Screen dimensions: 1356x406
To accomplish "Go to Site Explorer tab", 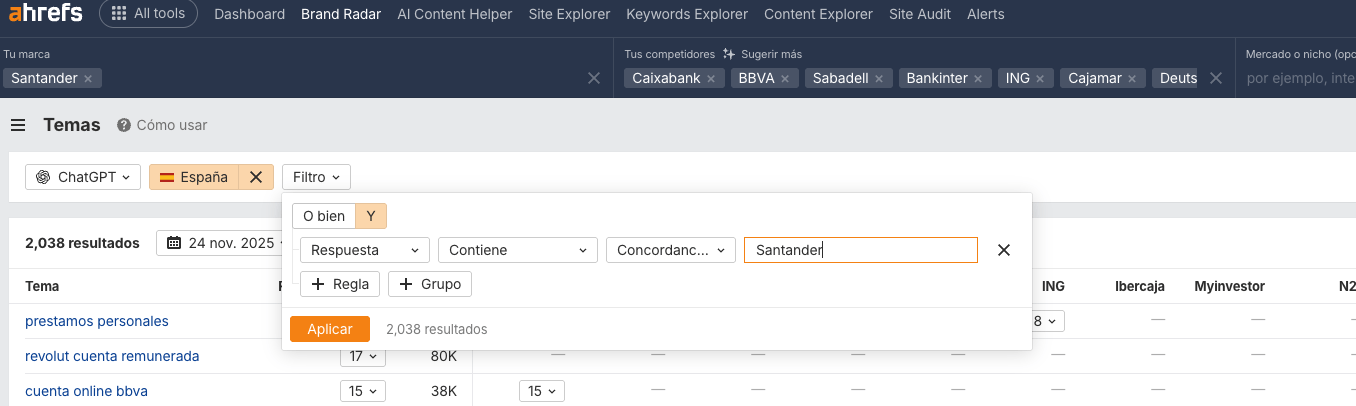I will (569, 14).
